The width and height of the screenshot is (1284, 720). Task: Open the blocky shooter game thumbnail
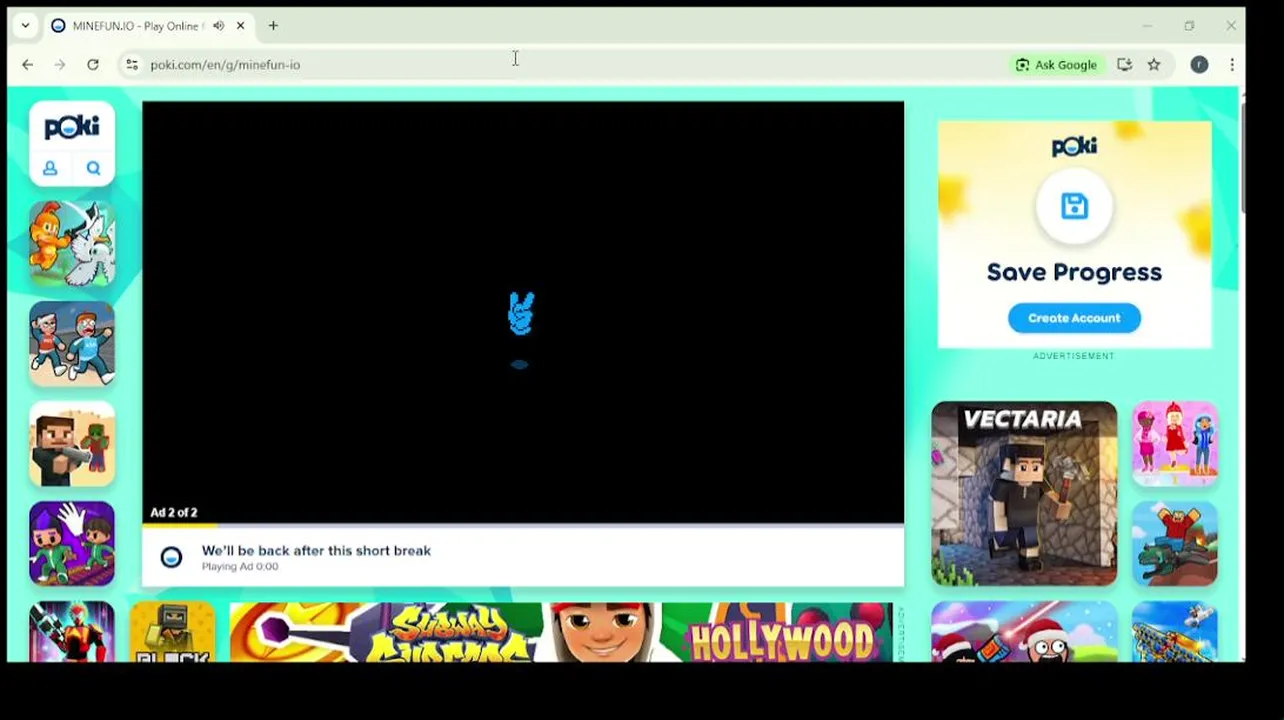tap(72, 444)
